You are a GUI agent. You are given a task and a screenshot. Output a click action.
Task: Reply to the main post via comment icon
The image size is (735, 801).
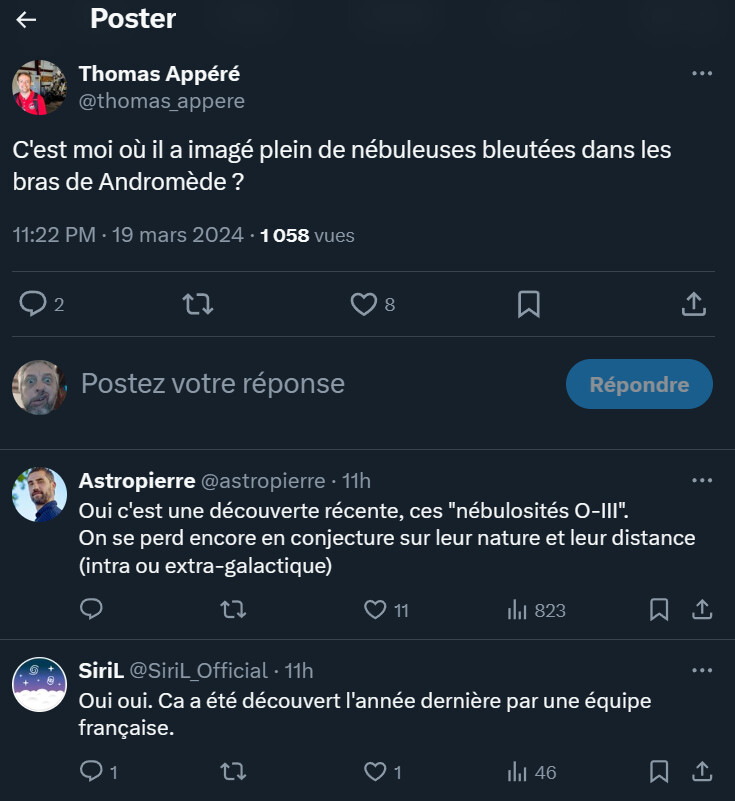coord(34,304)
